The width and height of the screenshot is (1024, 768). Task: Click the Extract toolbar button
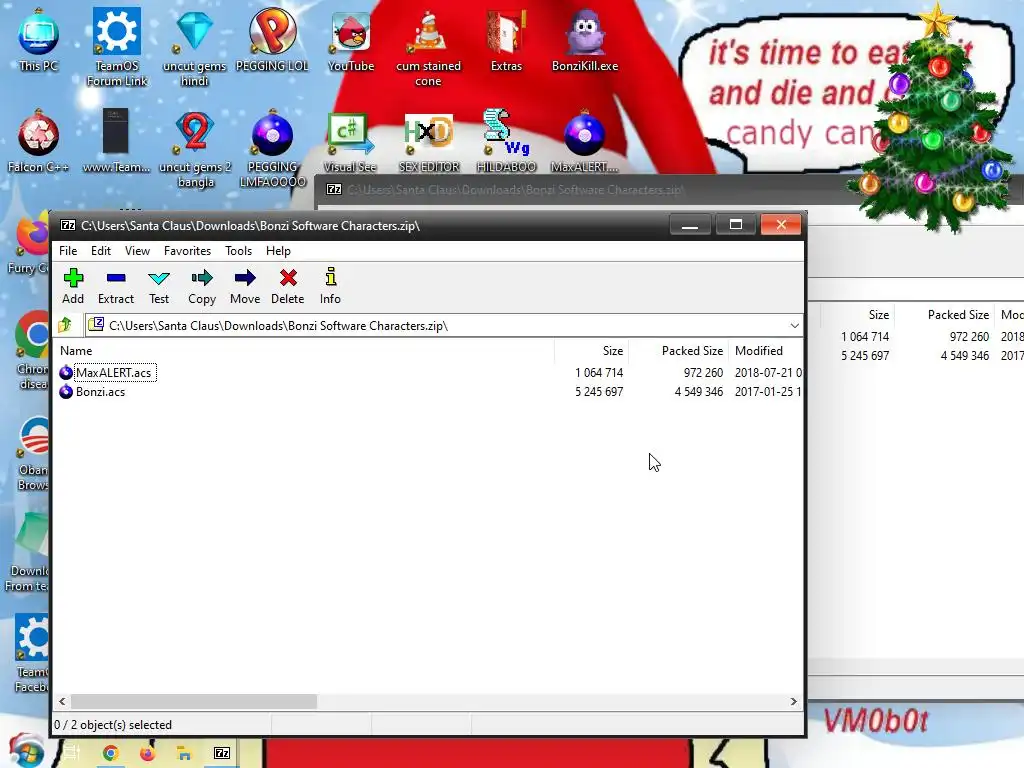[116, 286]
